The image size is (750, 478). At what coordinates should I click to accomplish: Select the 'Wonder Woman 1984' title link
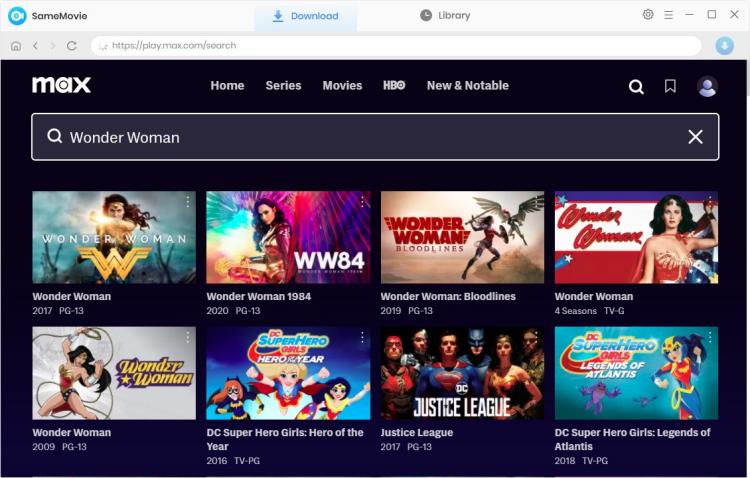coord(259,297)
